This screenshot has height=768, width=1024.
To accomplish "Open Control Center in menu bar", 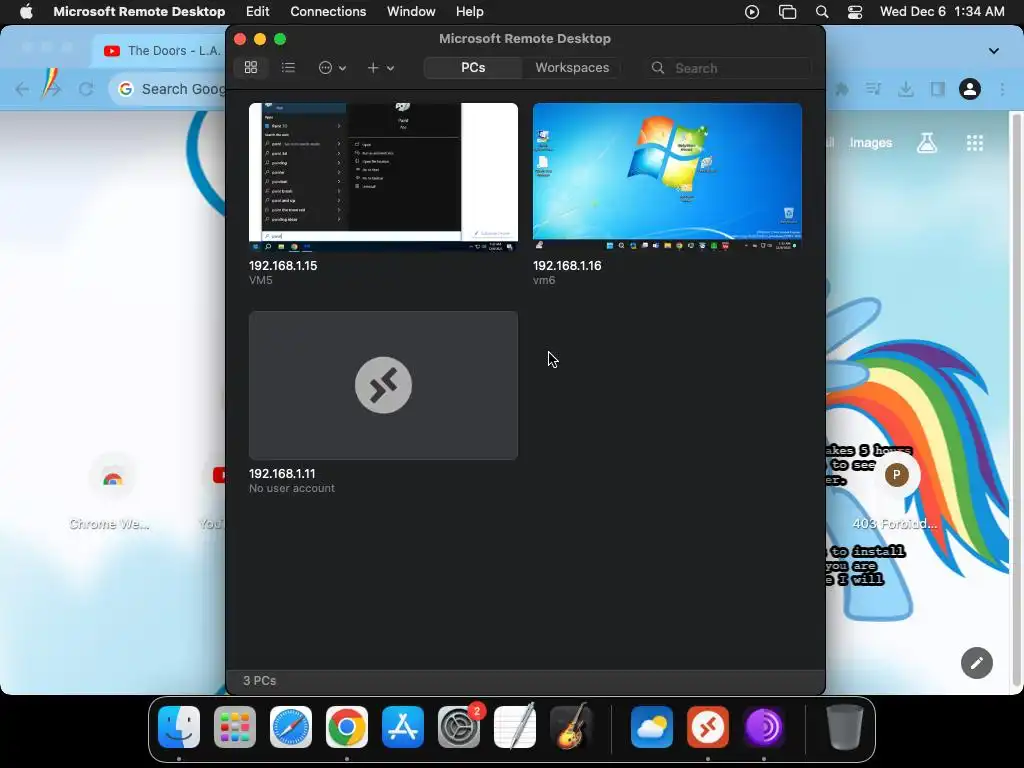I will tap(855, 12).
